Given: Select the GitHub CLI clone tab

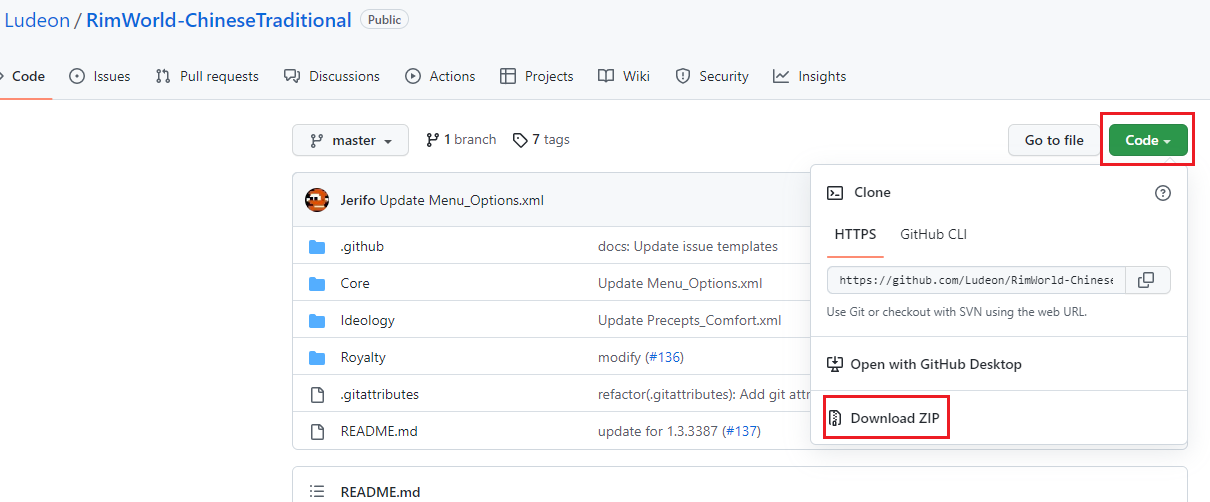Looking at the screenshot, I should coord(934,234).
